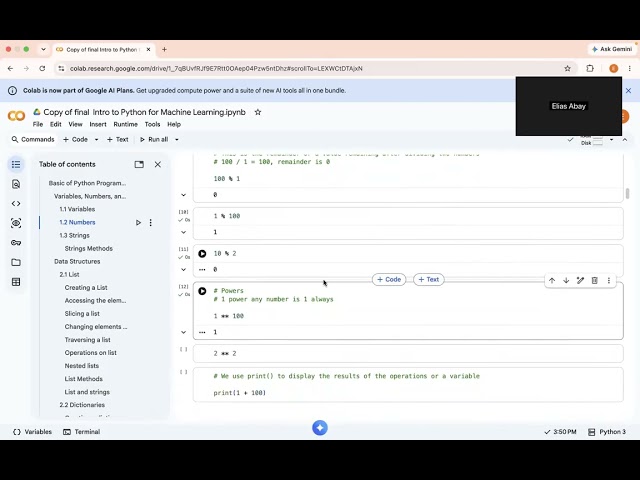Add a text cell from the toolbar
Screen dimensions: 640x480
coord(118,140)
